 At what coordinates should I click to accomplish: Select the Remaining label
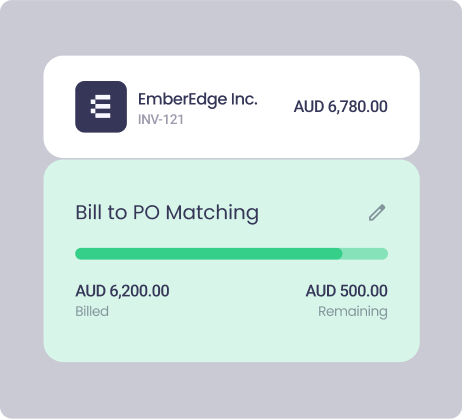(x=353, y=312)
